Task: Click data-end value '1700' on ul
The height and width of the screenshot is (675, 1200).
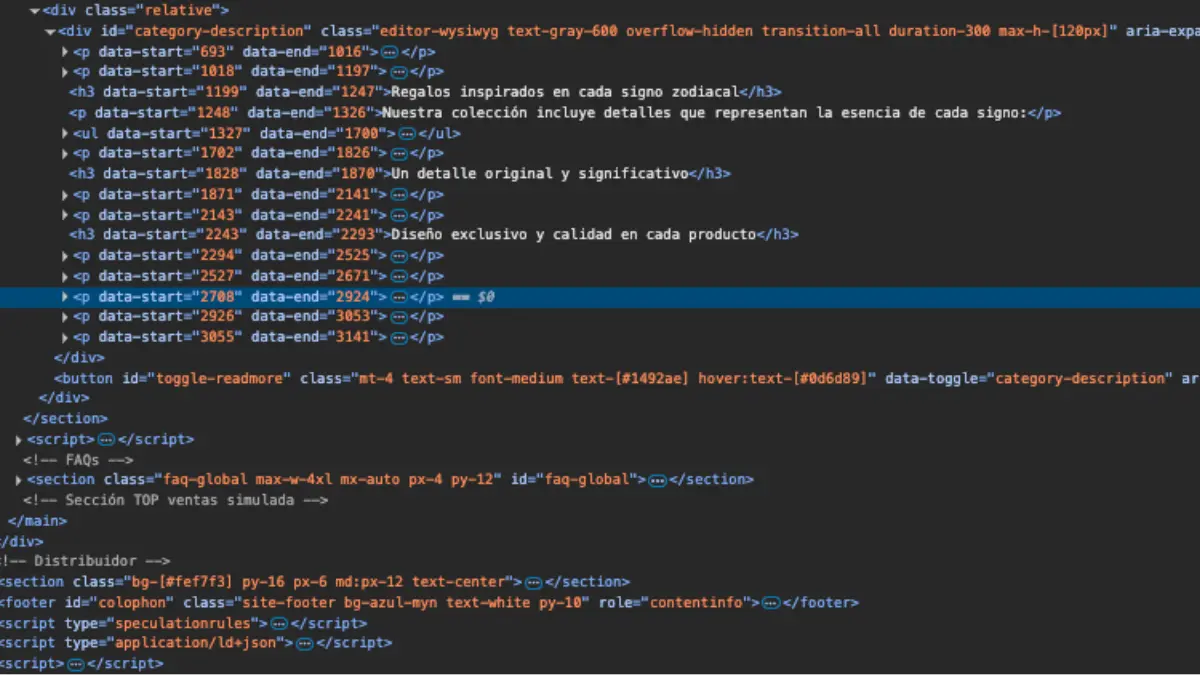Action: pyautogui.click(x=364, y=133)
